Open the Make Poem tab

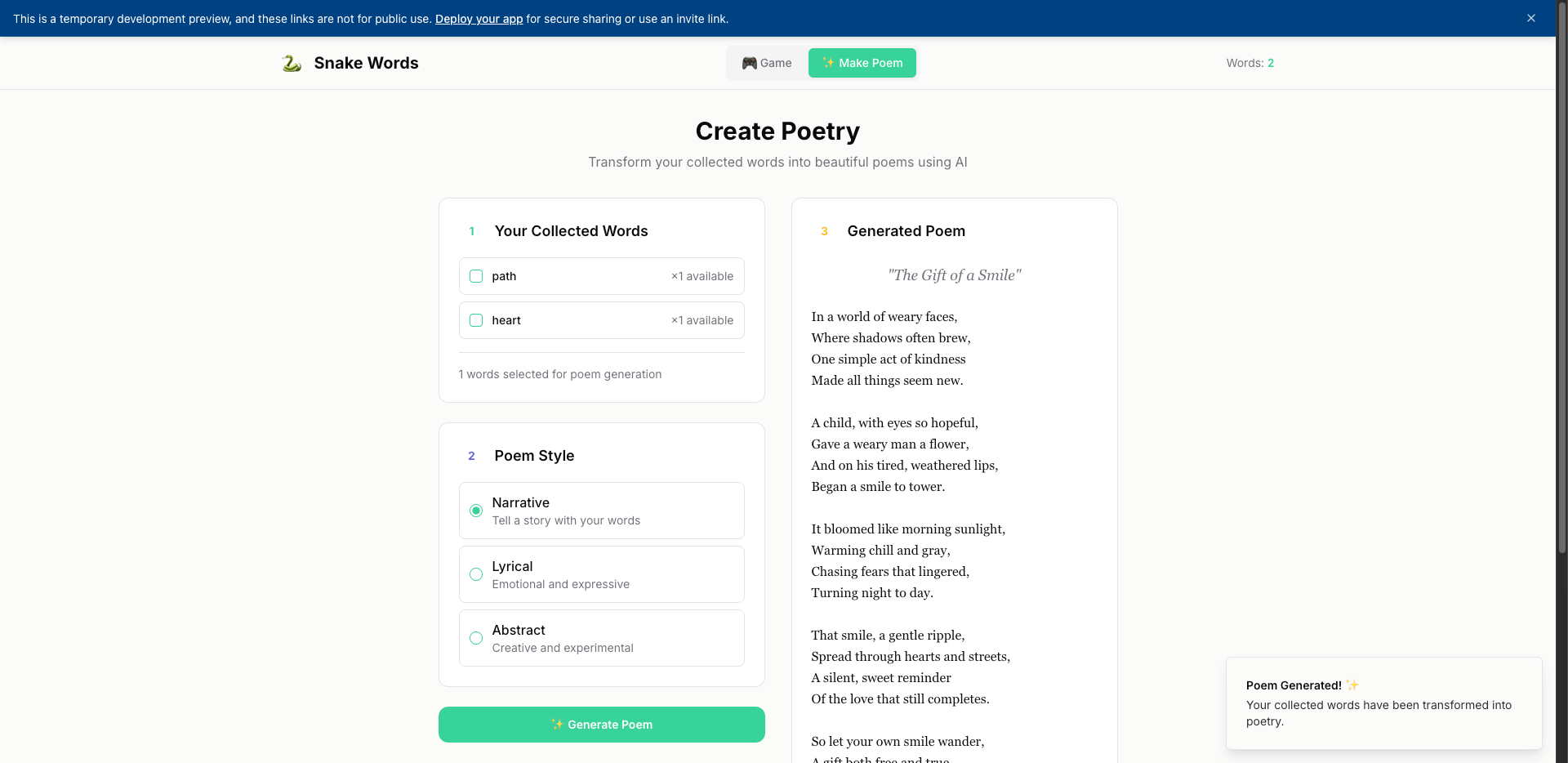862,63
